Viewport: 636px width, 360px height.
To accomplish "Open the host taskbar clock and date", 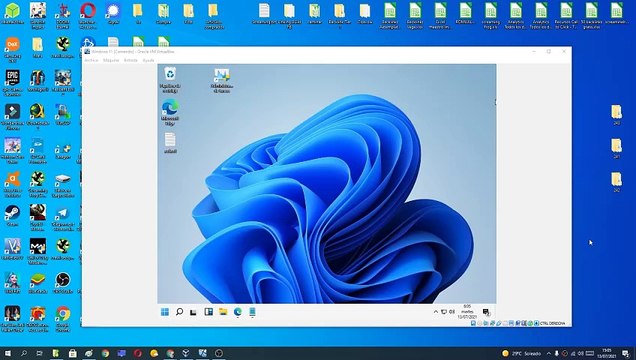I will click(606, 354).
